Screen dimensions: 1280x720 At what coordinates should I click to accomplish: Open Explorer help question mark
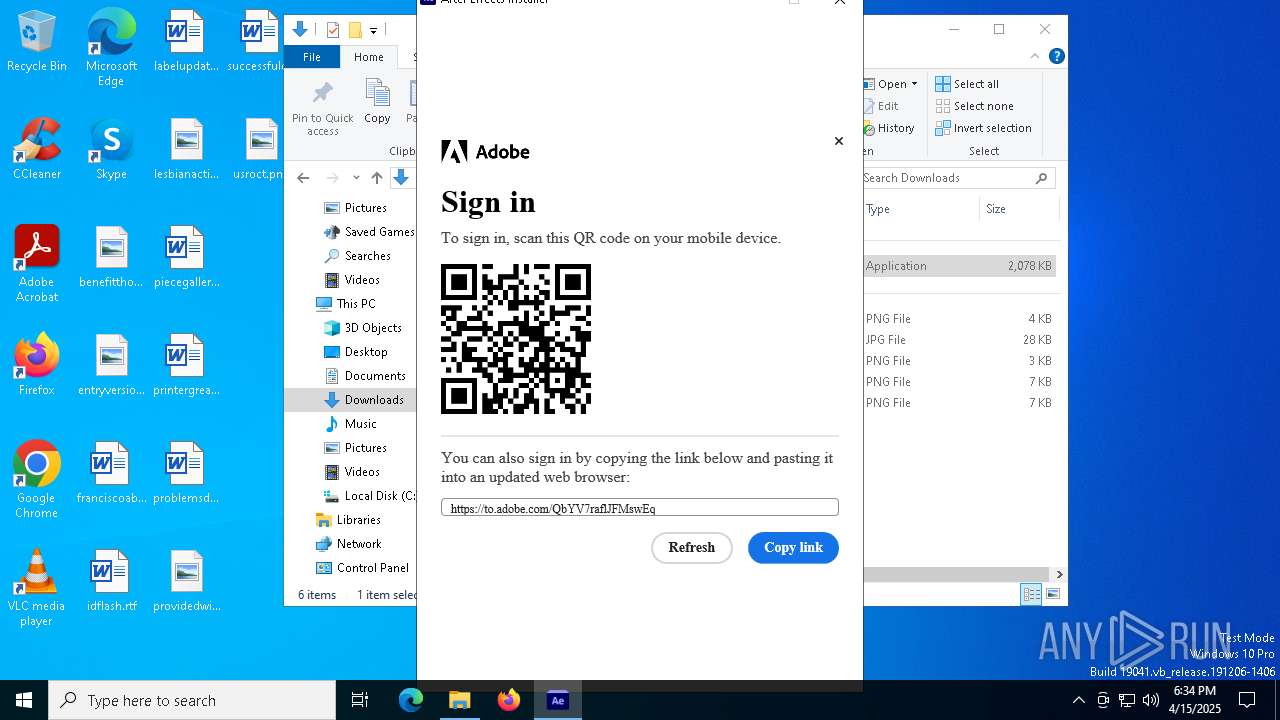point(1056,56)
